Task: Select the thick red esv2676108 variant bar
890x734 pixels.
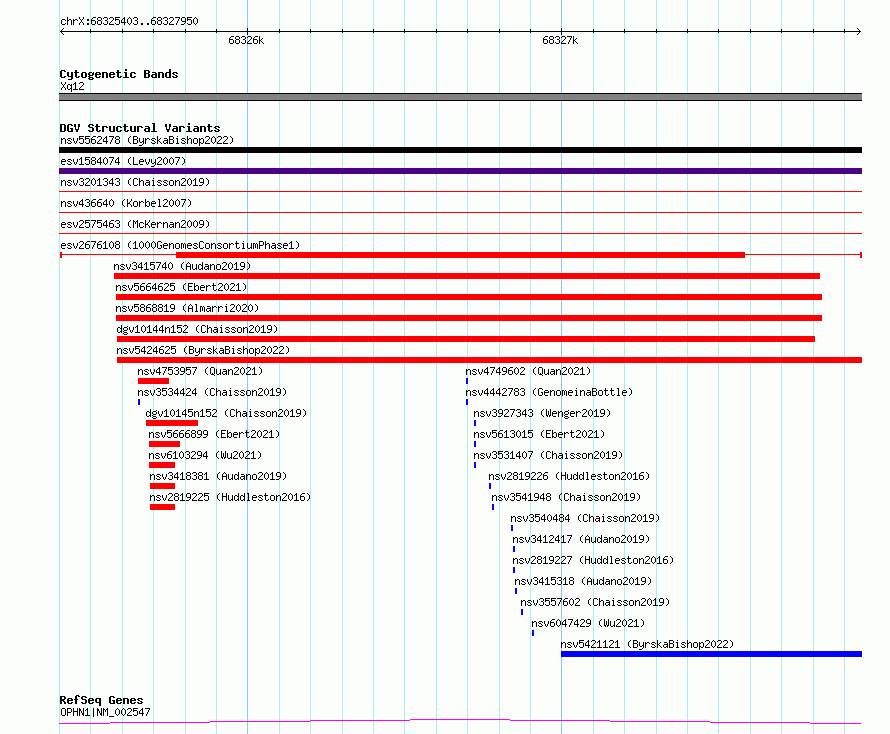Action: [x=460, y=255]
